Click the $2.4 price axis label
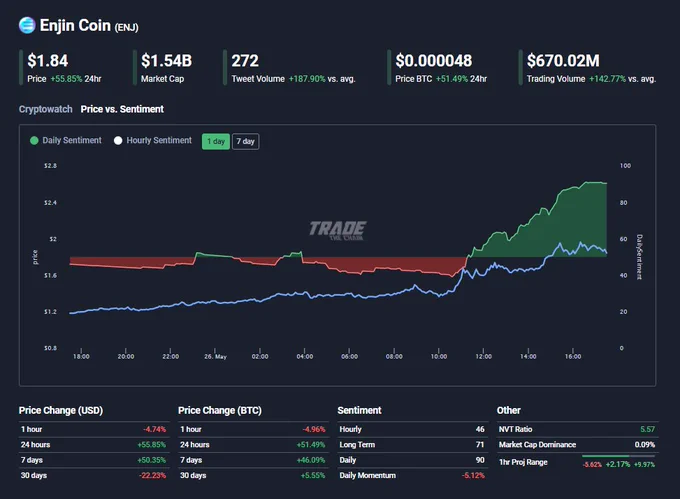Image resolution: width=680 pixels, height=499 pixels. click(x=50, y=203)
